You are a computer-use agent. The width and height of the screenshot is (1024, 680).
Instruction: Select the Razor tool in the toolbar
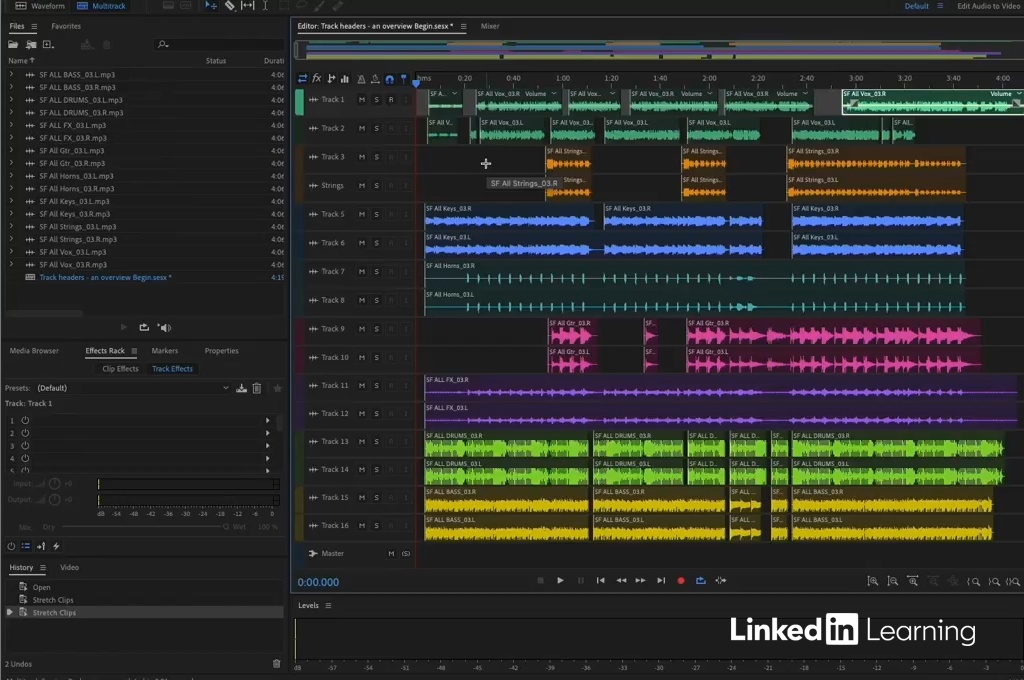click(229, 6)
